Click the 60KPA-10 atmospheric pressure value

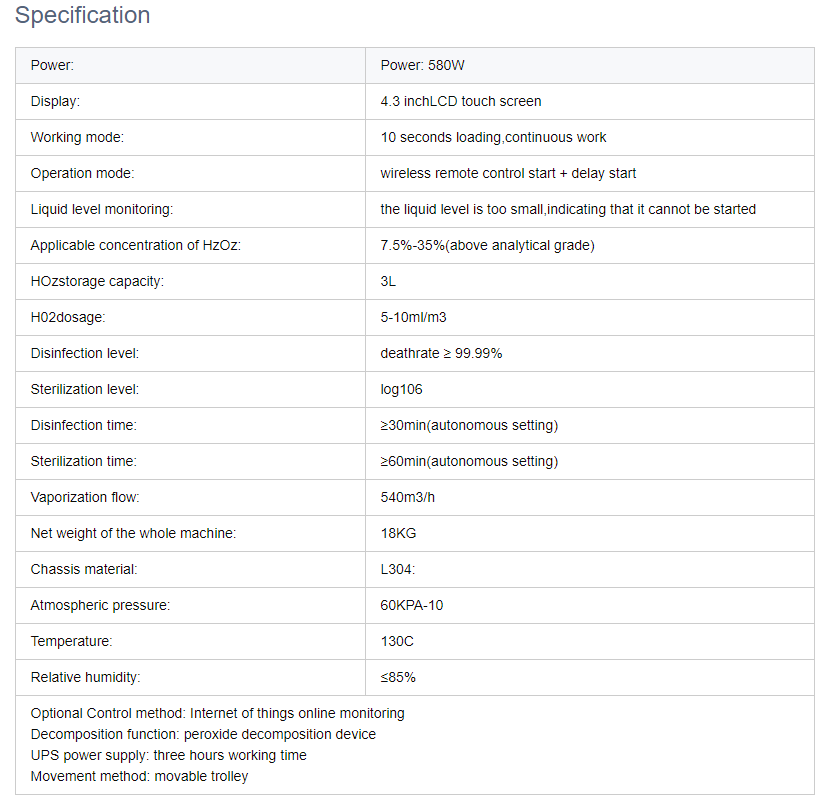(x=412, y=605)
